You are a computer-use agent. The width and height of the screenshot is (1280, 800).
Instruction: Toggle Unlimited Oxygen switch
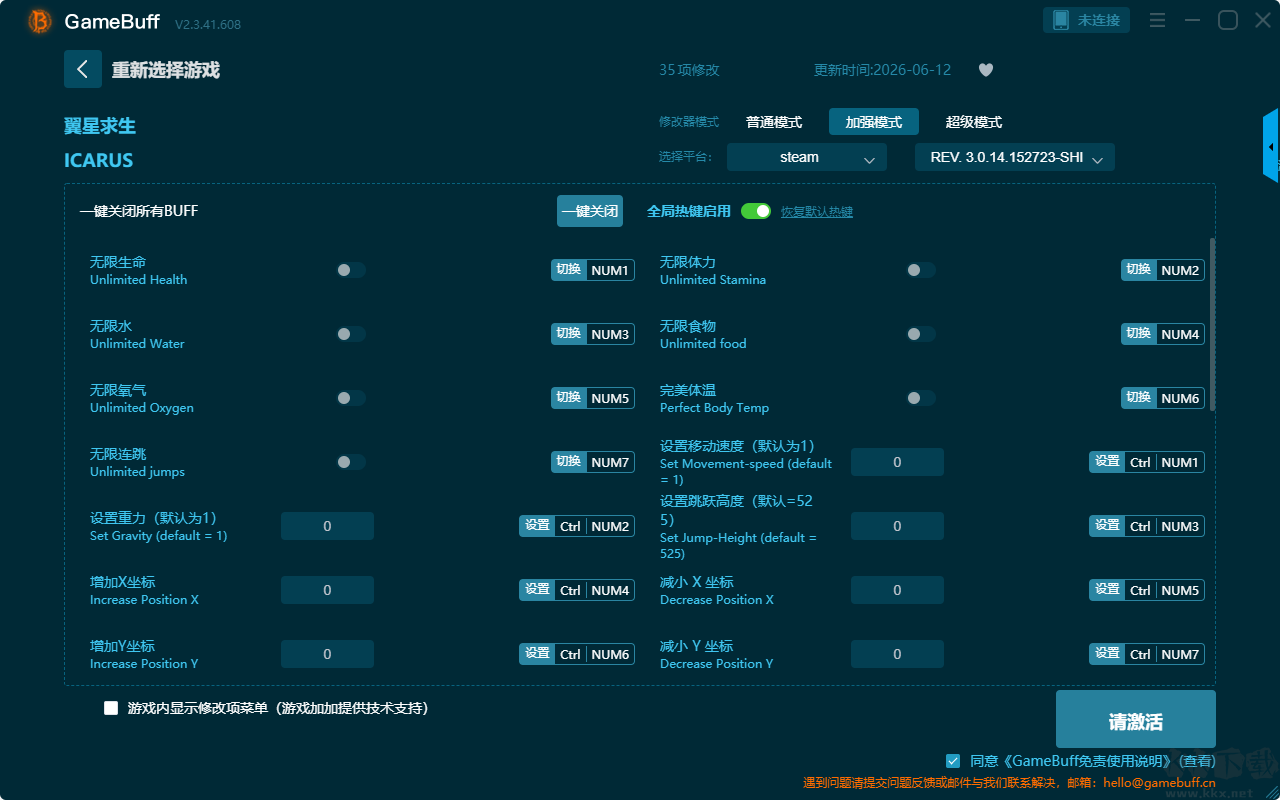[x=350, y=398]
